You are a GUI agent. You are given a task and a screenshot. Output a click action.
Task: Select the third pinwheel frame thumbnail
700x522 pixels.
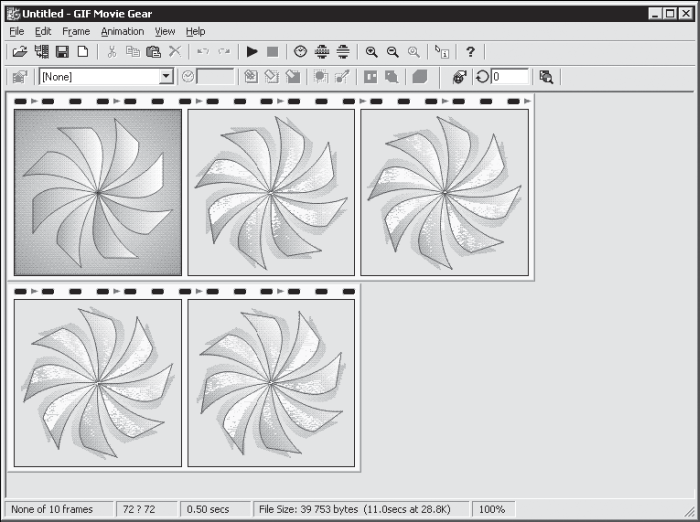pos(445,192)
